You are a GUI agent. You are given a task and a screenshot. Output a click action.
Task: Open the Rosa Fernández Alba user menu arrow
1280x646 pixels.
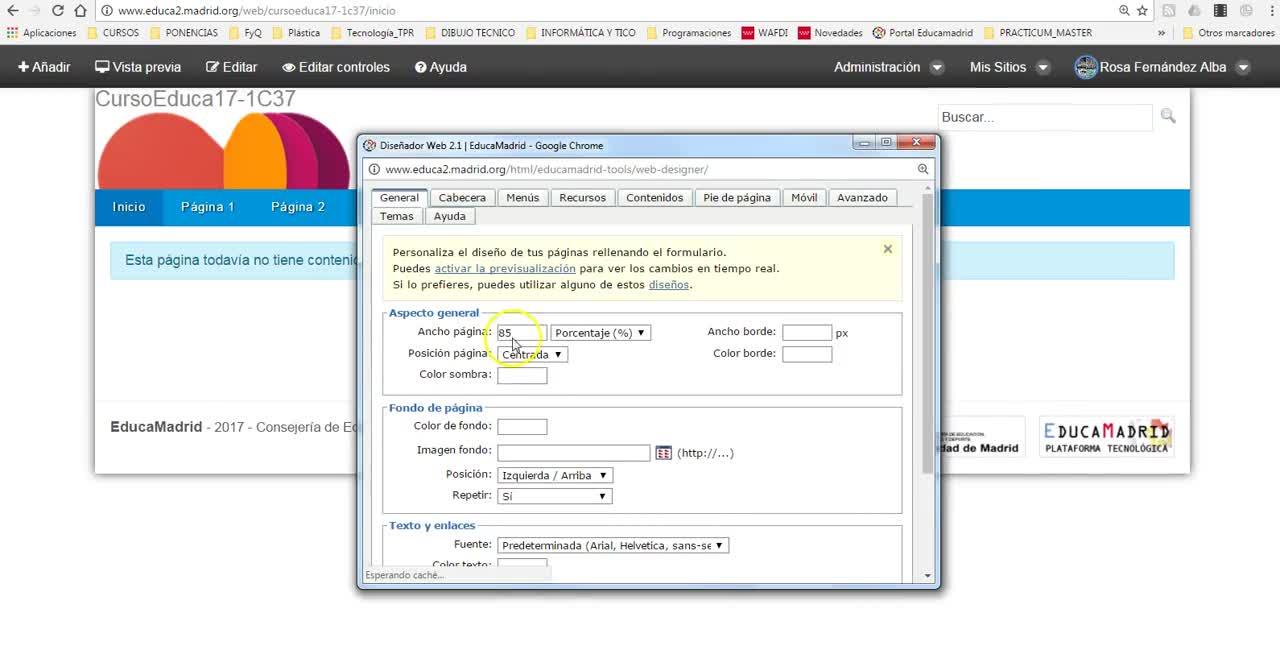click(1243, 68)
